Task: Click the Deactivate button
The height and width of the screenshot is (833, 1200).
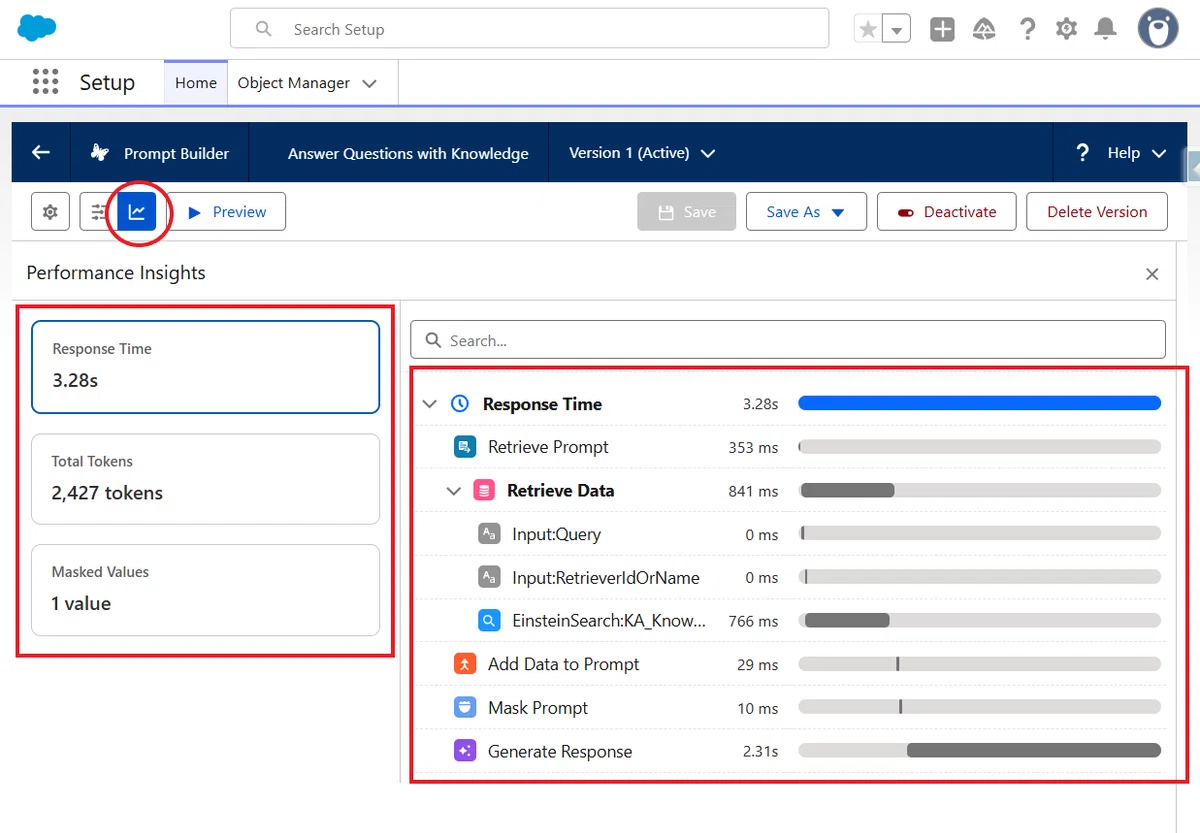Action: 947,212
